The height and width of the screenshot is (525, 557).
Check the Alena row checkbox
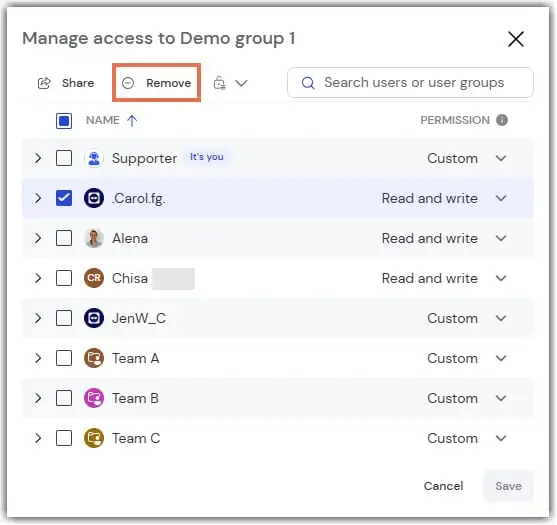[x=64, y=238]
